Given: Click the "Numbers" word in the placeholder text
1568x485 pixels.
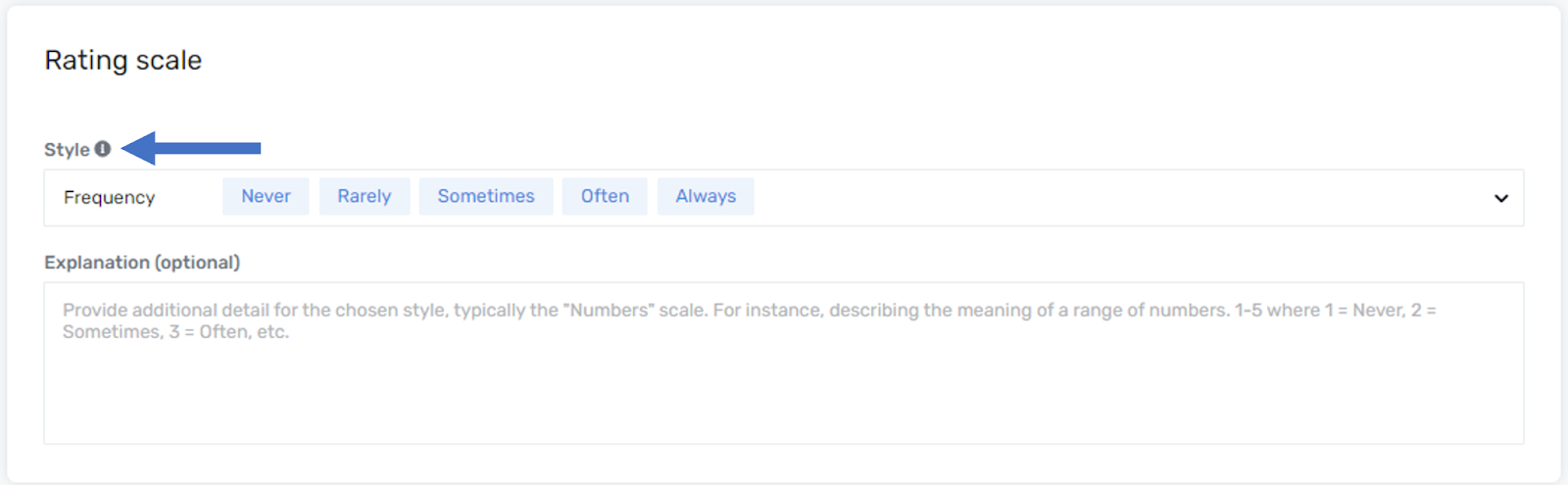Looking at the screenshot, I should 609,311.
